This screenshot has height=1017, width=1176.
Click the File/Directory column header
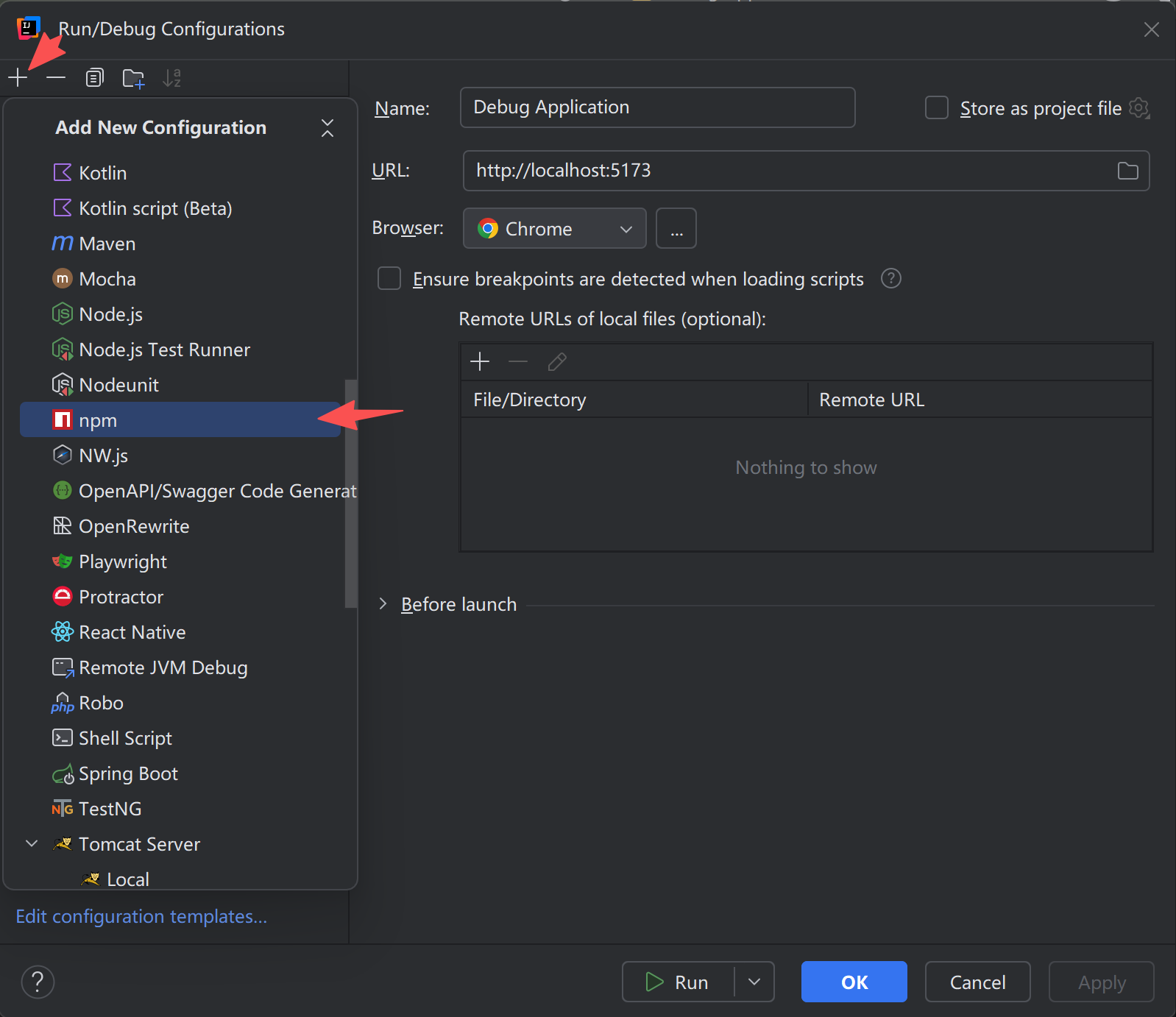pyautogui.click(x=634, y=400)
